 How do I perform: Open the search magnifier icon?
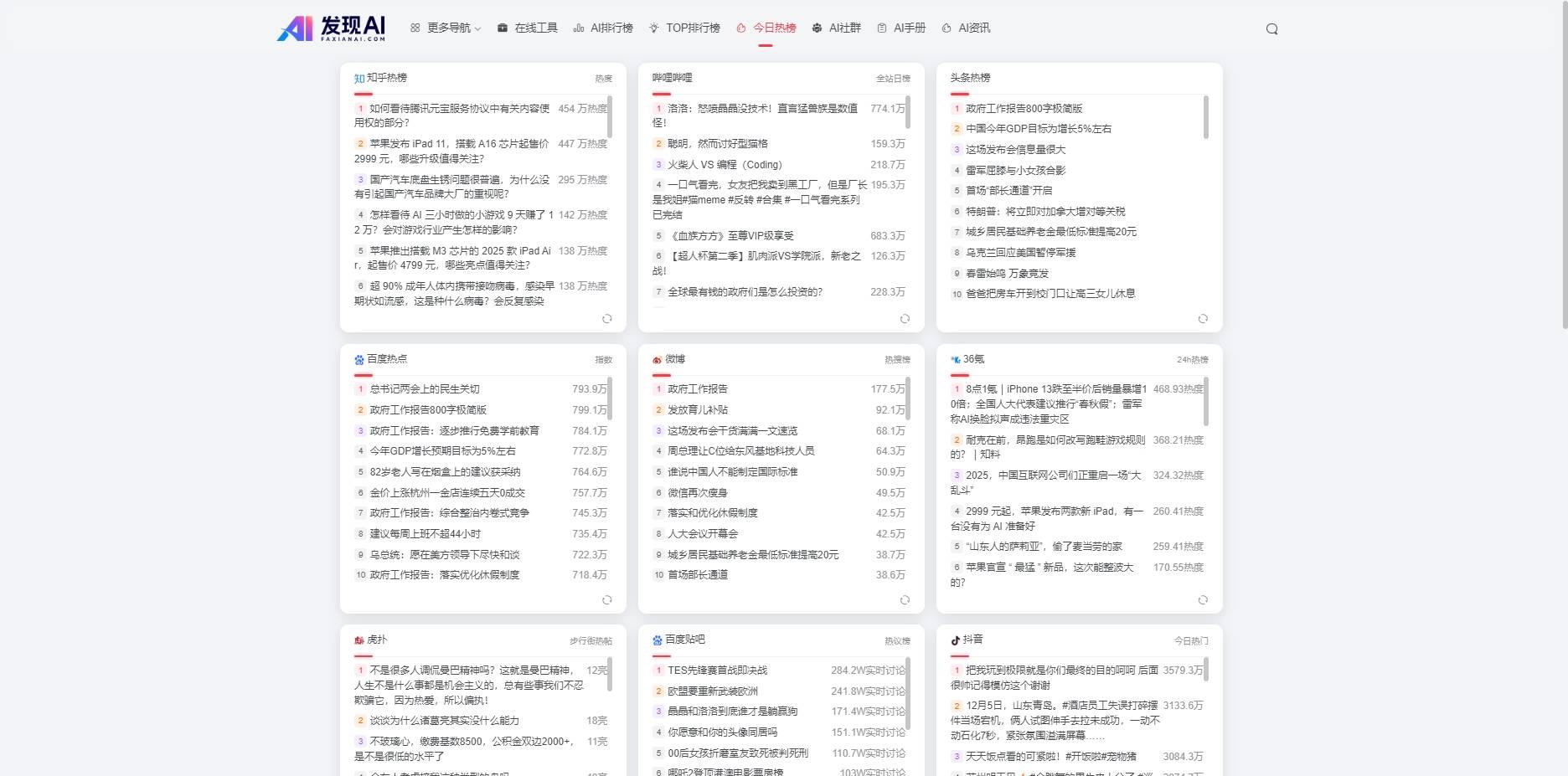[x=1271, y=28]
